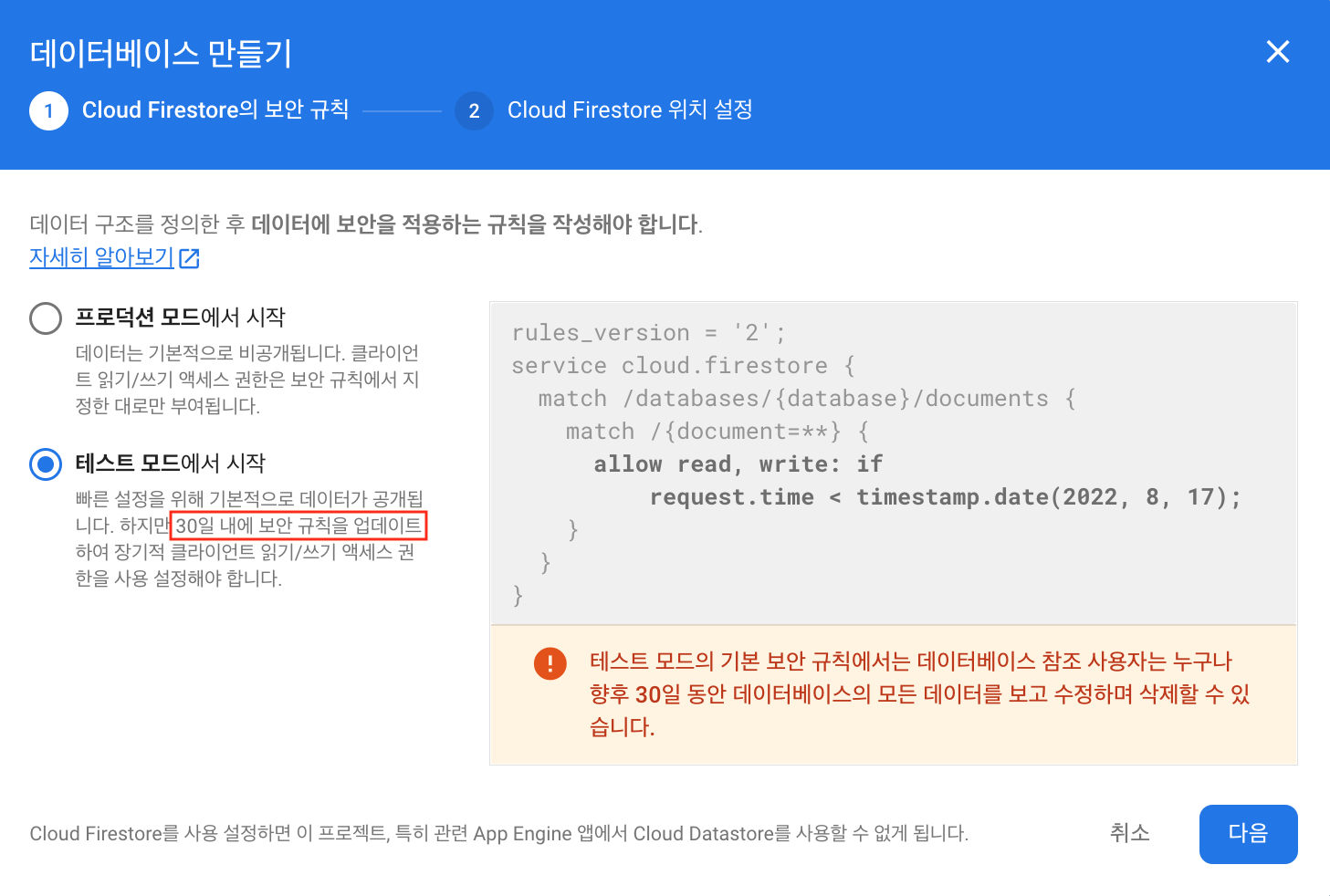The image size is (1330, 896).
Task: Click the 테스트 모드에서 시작 label
Action: pyautogui.click(x=170, y=464)
